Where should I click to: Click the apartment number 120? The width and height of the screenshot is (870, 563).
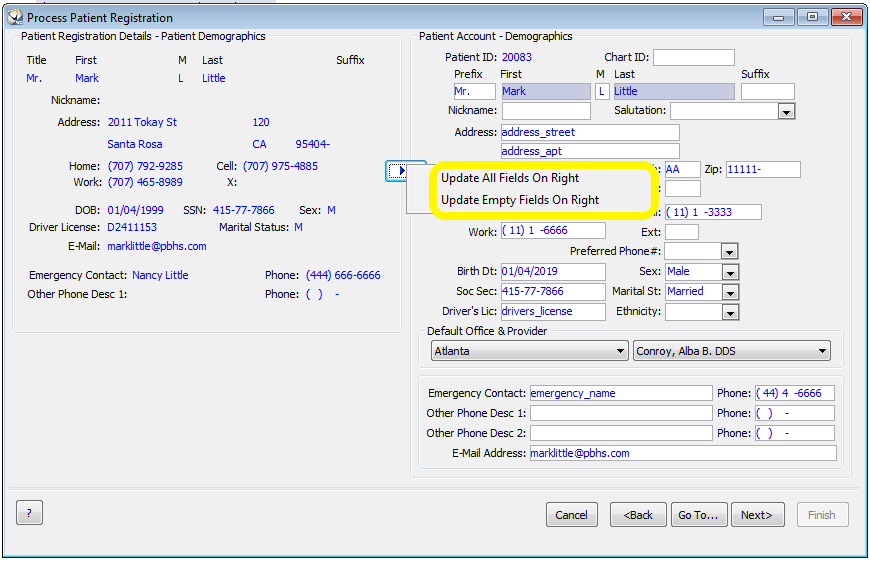click(x=261, y=122)
